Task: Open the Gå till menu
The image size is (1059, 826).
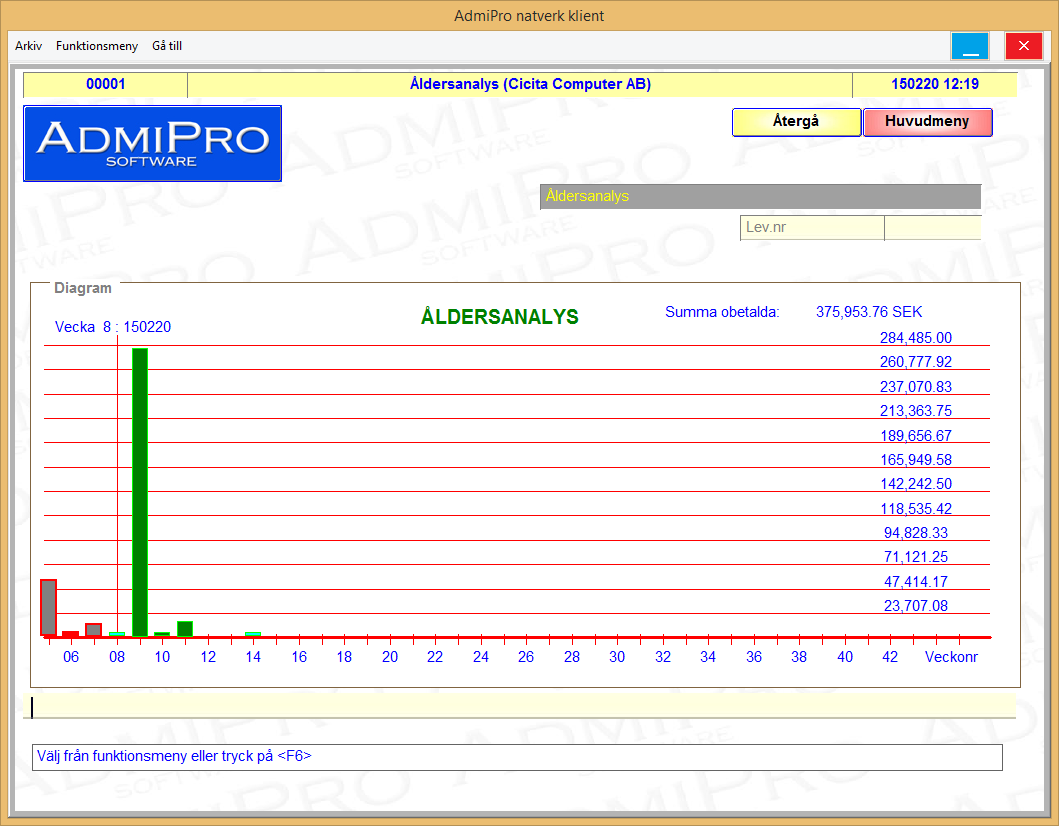Action: coord(167,46)
